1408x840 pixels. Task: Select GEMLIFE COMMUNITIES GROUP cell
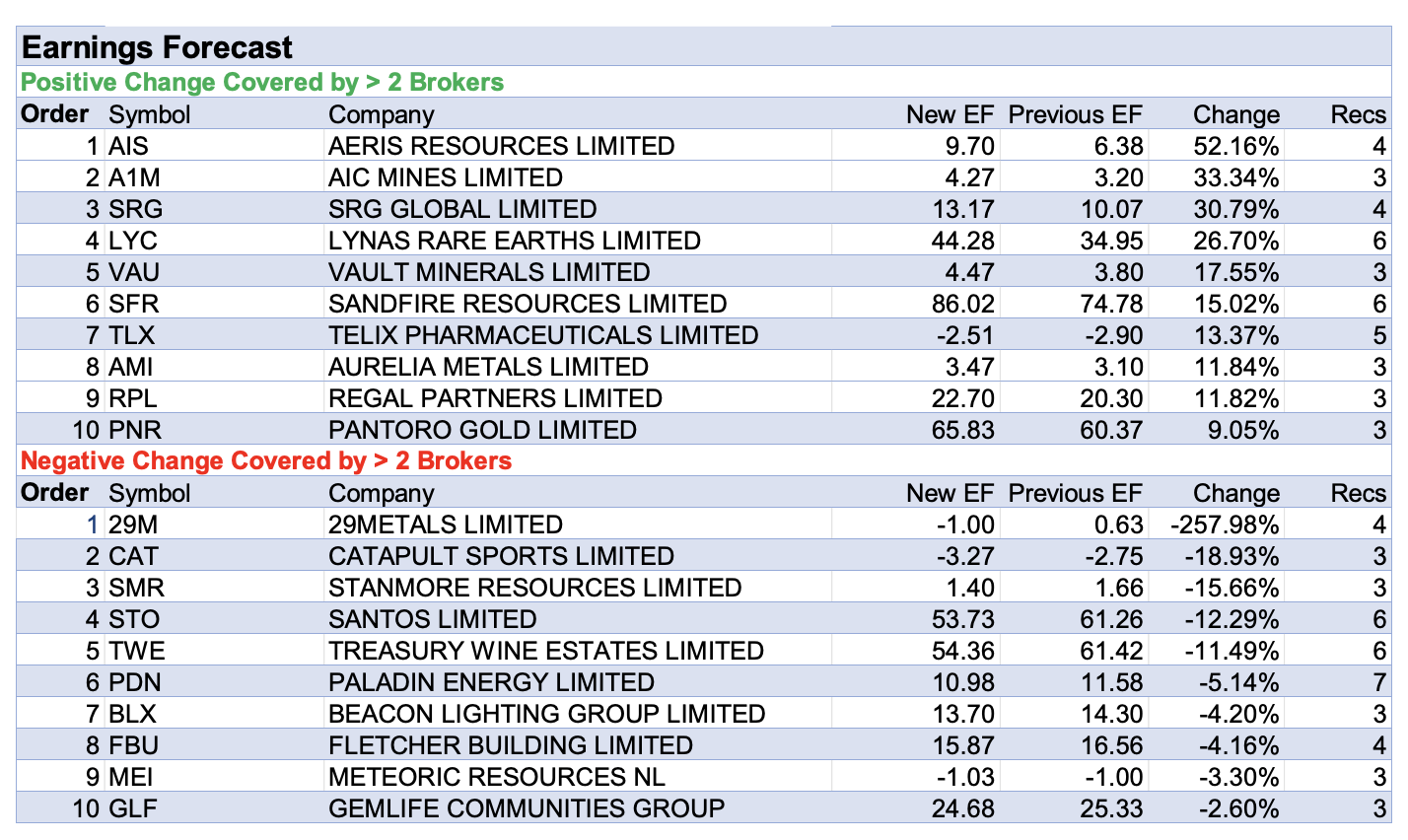[x=526, y=808]
